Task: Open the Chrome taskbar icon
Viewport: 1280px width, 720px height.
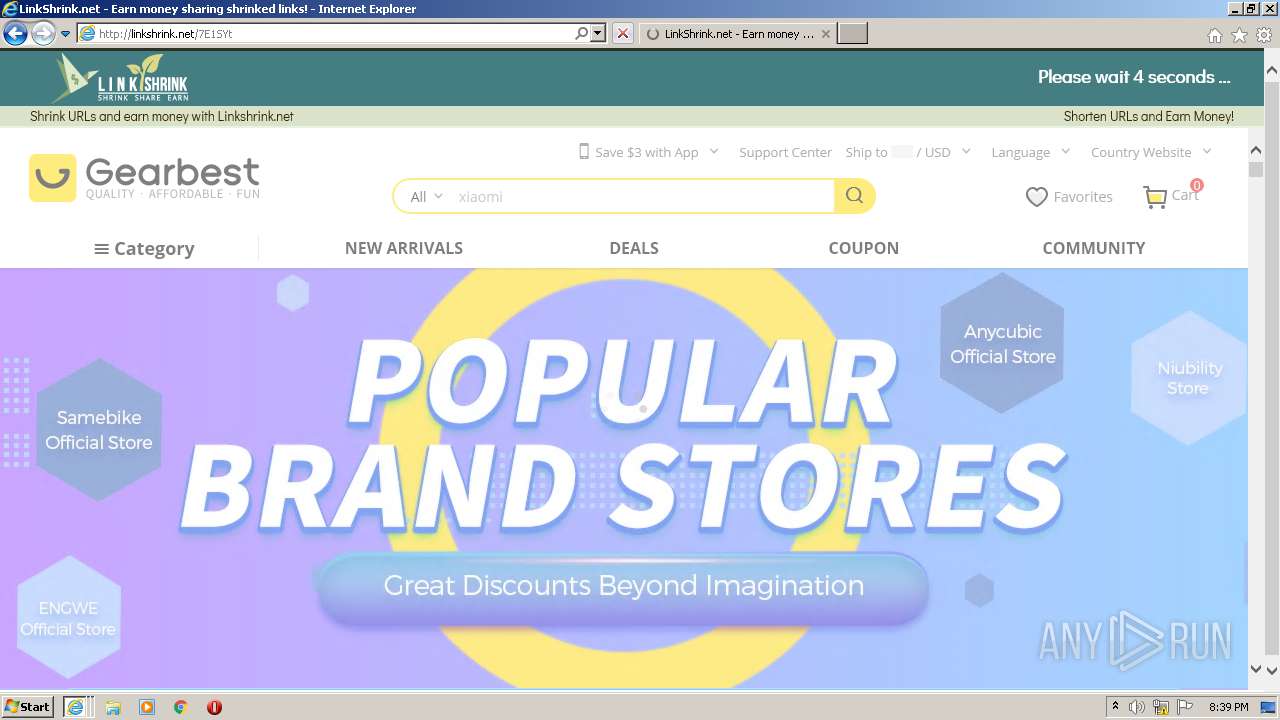Action: click(181, 707)
